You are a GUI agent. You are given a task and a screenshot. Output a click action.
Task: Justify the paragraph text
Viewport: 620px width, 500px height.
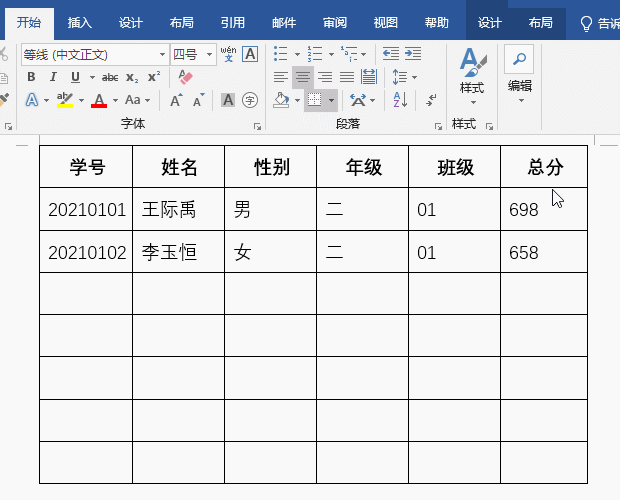tap(347, 77)
